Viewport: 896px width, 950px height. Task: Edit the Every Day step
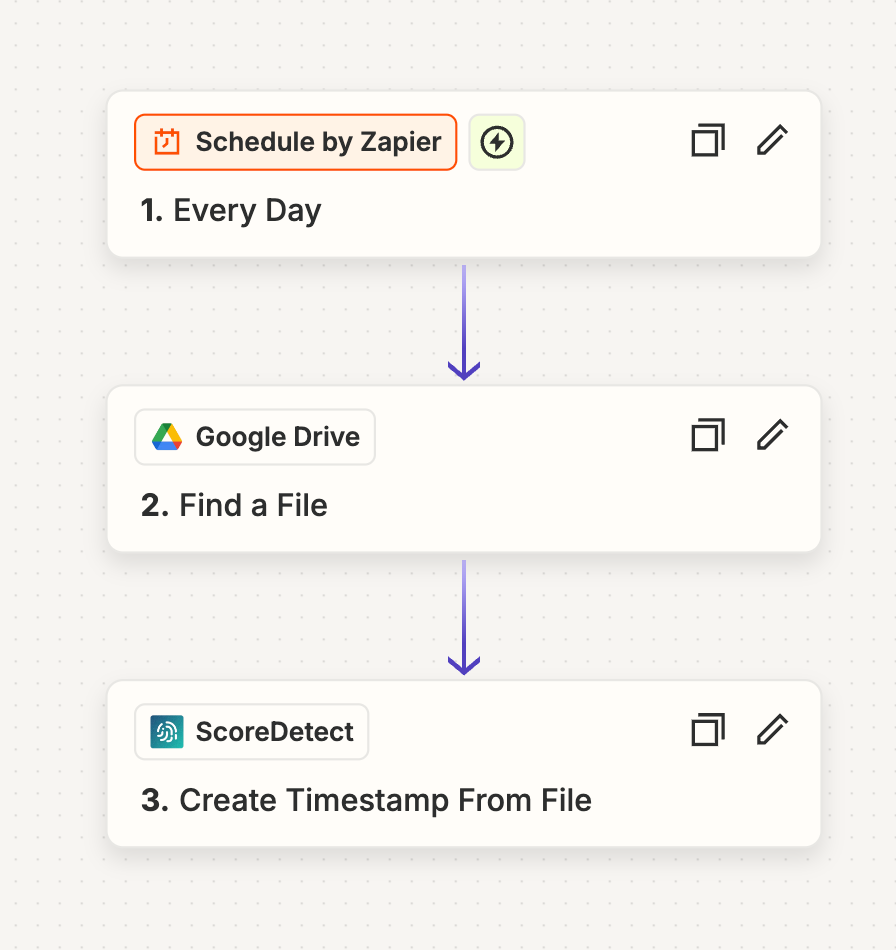click(772, 141)
